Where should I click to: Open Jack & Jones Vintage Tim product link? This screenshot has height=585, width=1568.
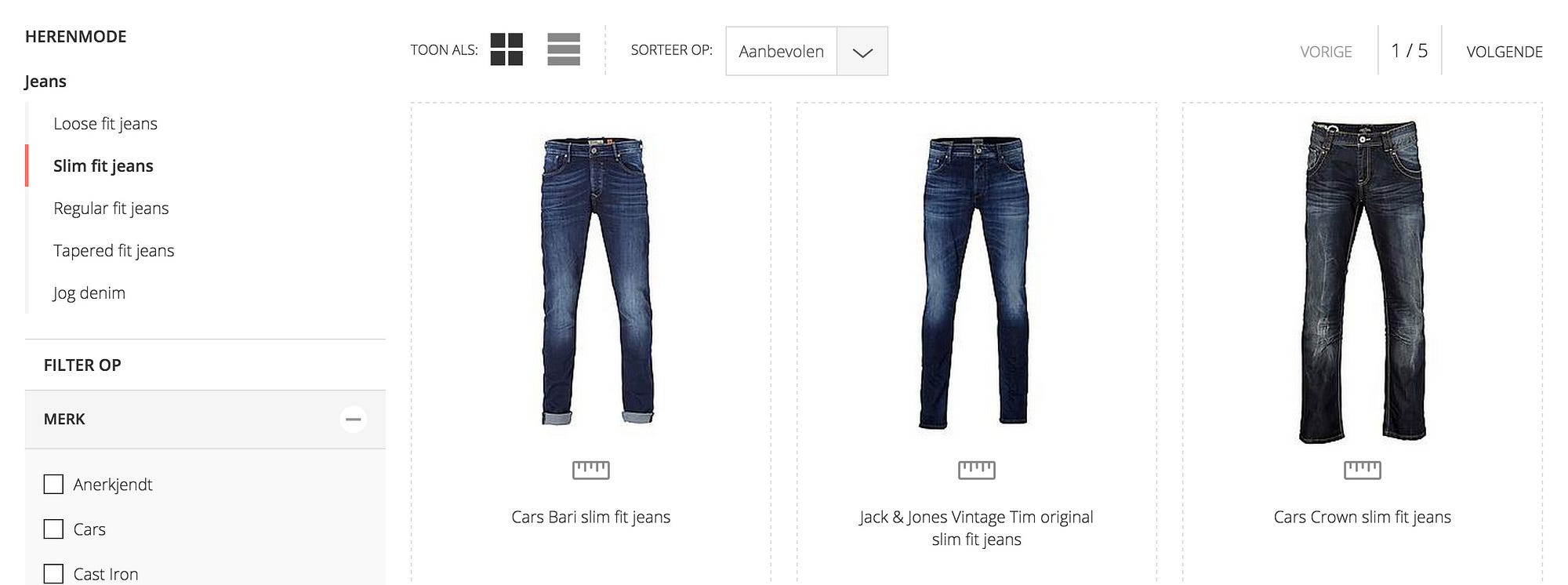coord(976,528)
